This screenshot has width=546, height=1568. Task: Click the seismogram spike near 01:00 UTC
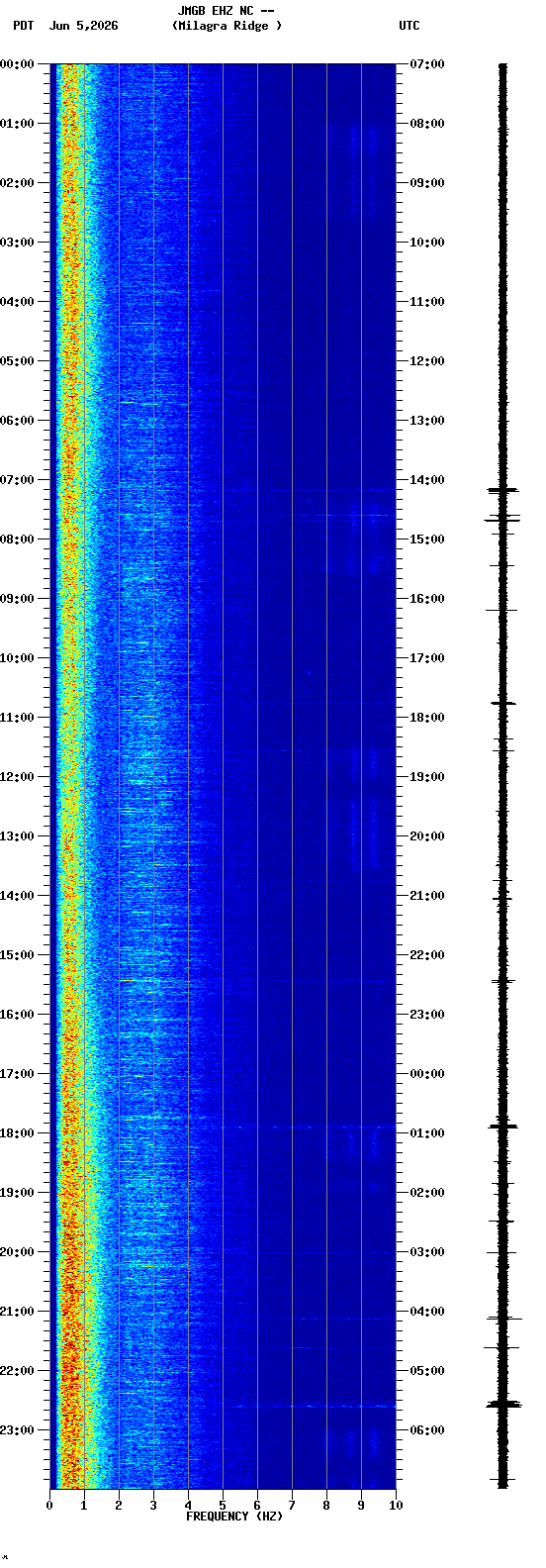click(503, 1126)
